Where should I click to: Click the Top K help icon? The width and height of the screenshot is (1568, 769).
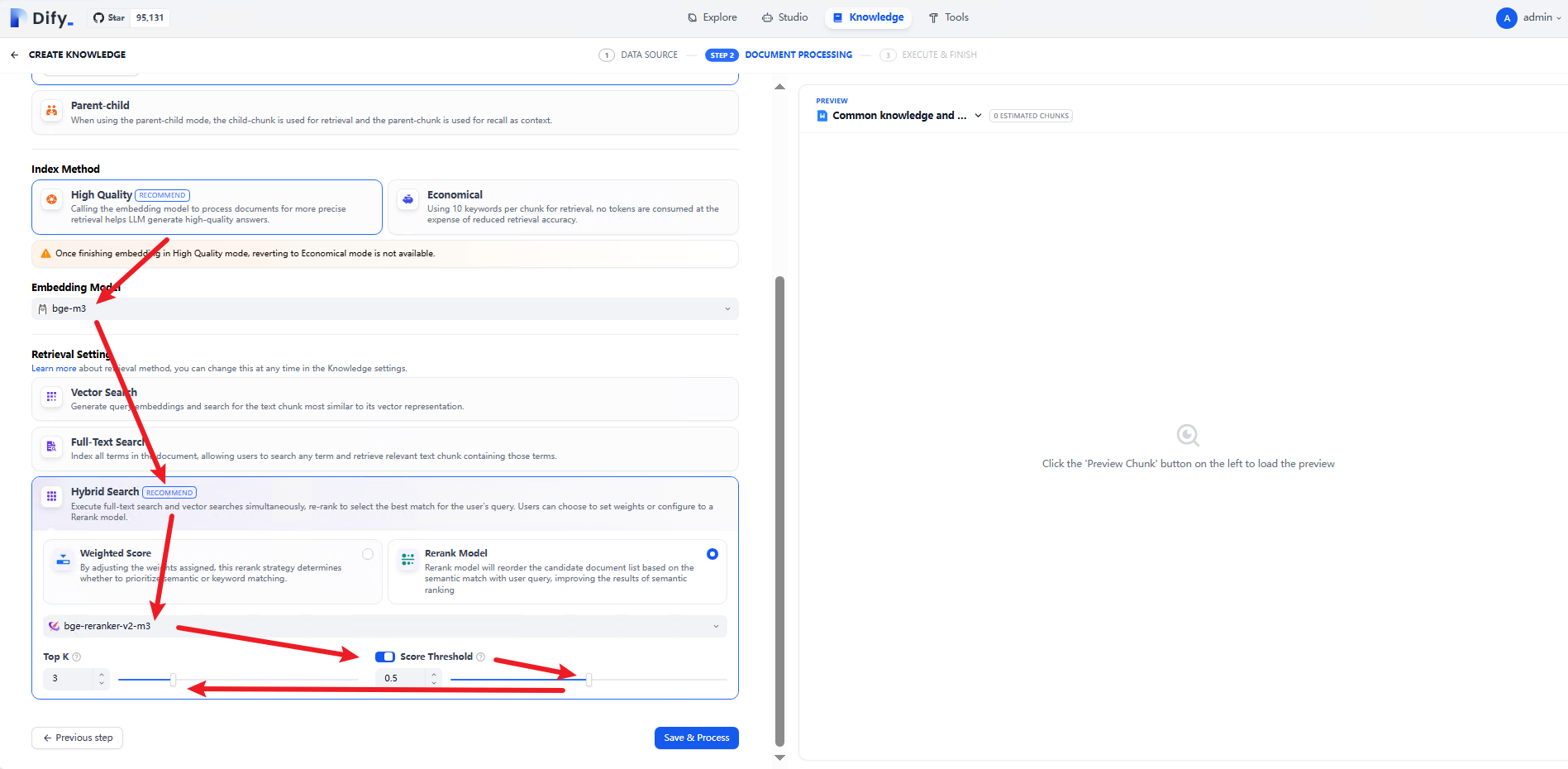(77, 657)
